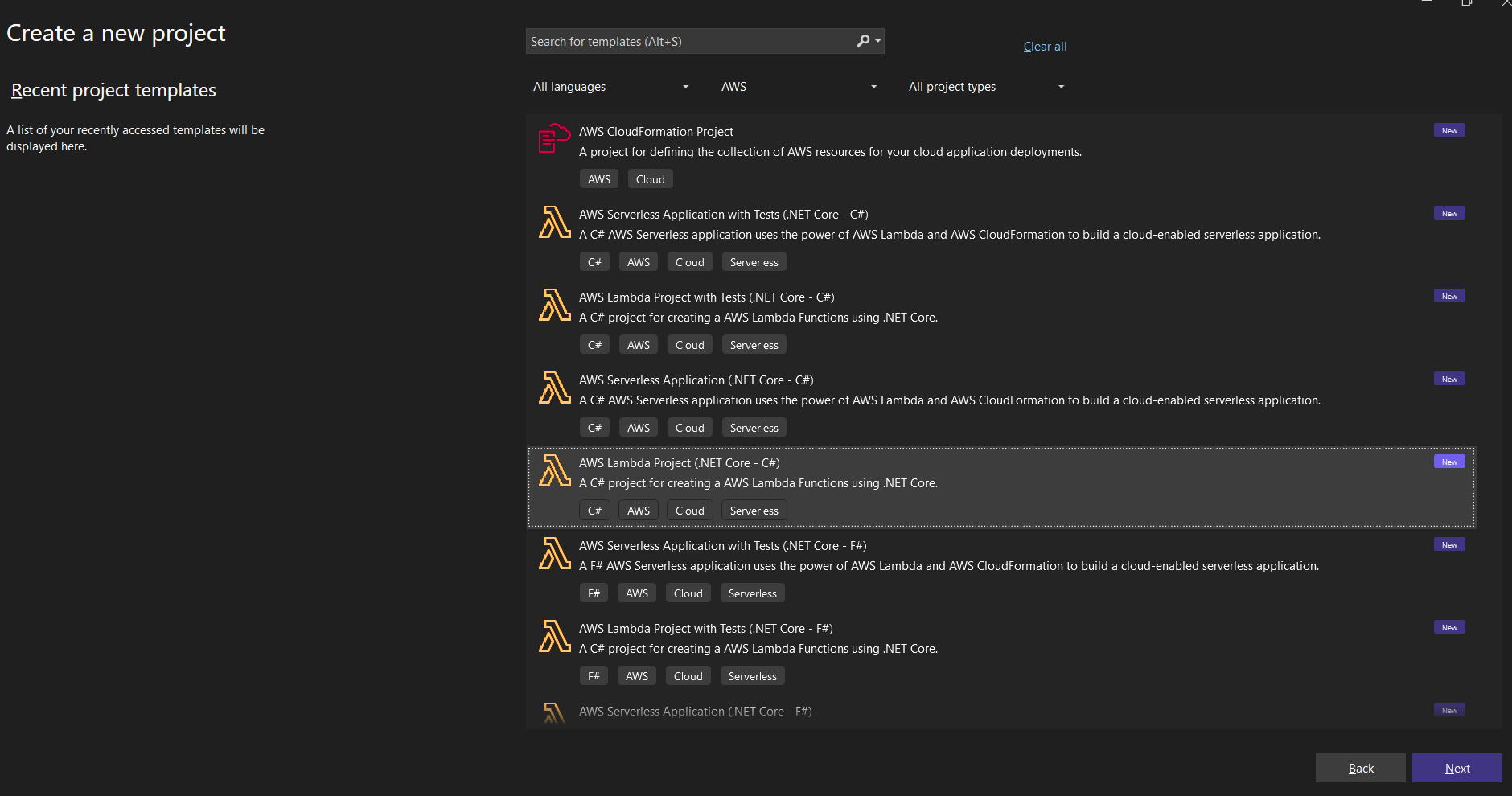Viewport: 1512px width, 796px height.
Task: Select AWS Serverless Application with Tests (.NET Core - C#)
Action: click(724, 215)
